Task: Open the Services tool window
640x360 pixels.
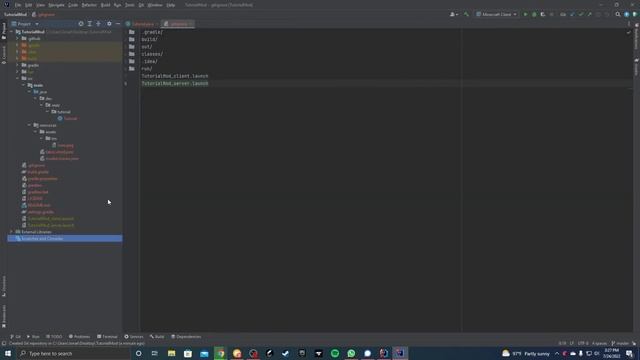Action: [133, 336]
